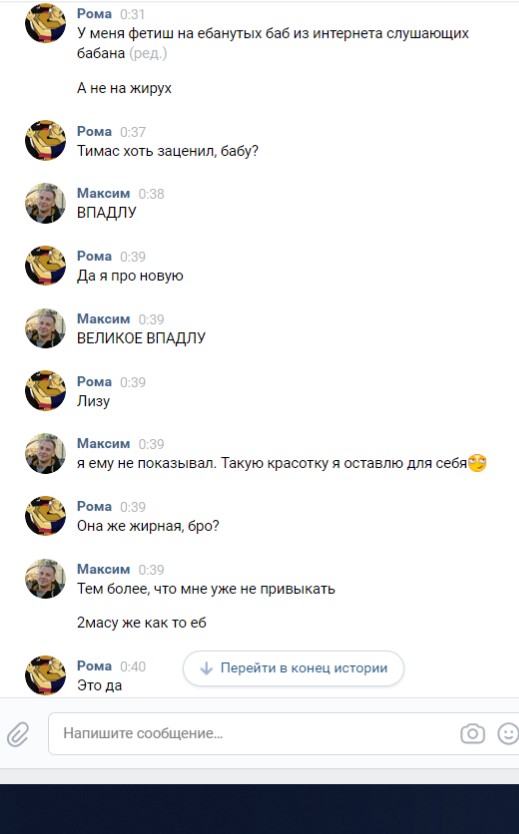The image size is (519, 834).
Task: Click the 0:38 timestamp next to Максим
Action: click(151, 194)
